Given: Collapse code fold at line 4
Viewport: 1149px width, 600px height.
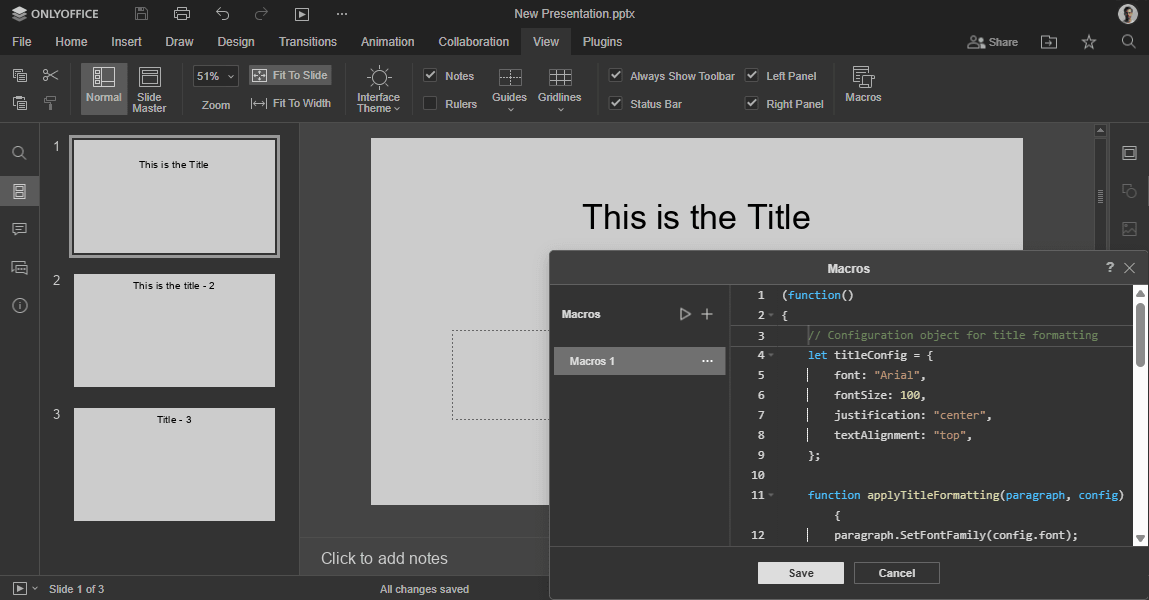Looking at the screenshot, I should click(771, 355).
